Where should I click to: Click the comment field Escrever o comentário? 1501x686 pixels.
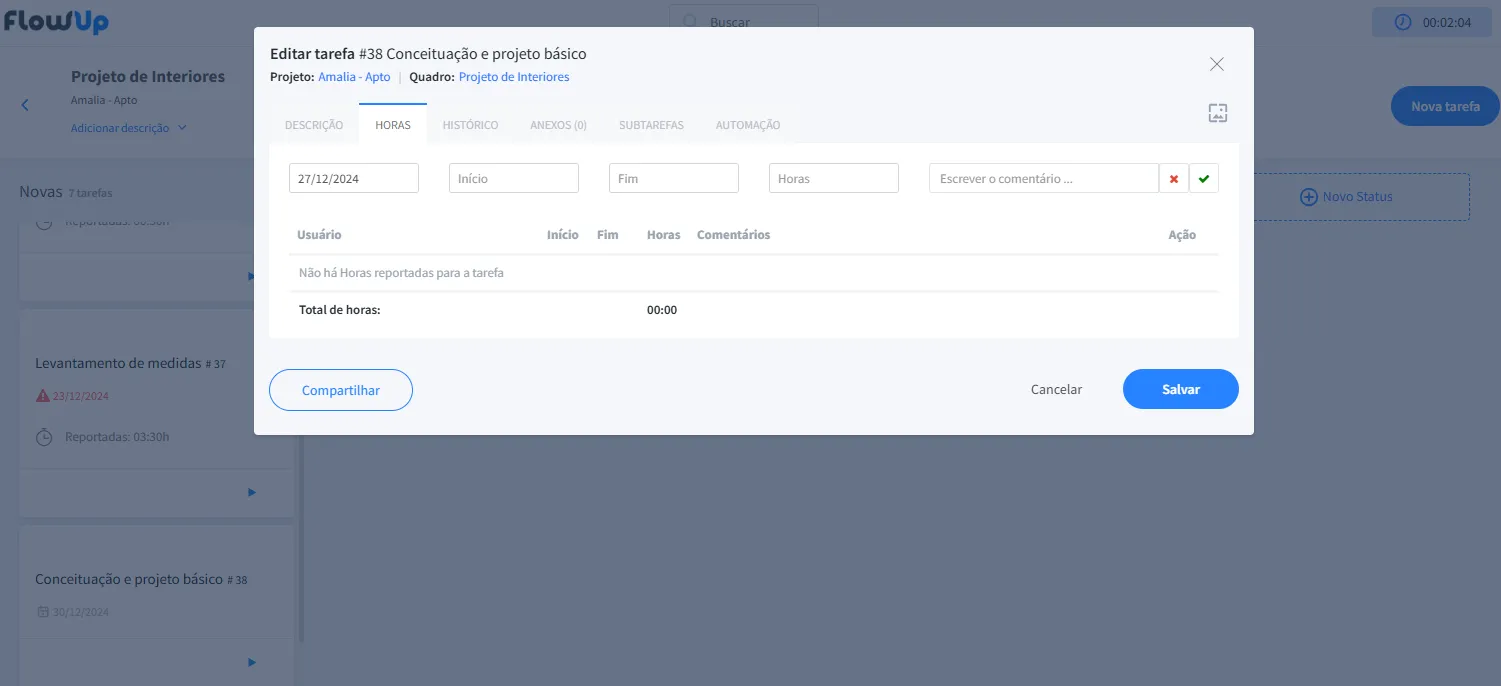pyautogui.click(x=1043, y=179)
